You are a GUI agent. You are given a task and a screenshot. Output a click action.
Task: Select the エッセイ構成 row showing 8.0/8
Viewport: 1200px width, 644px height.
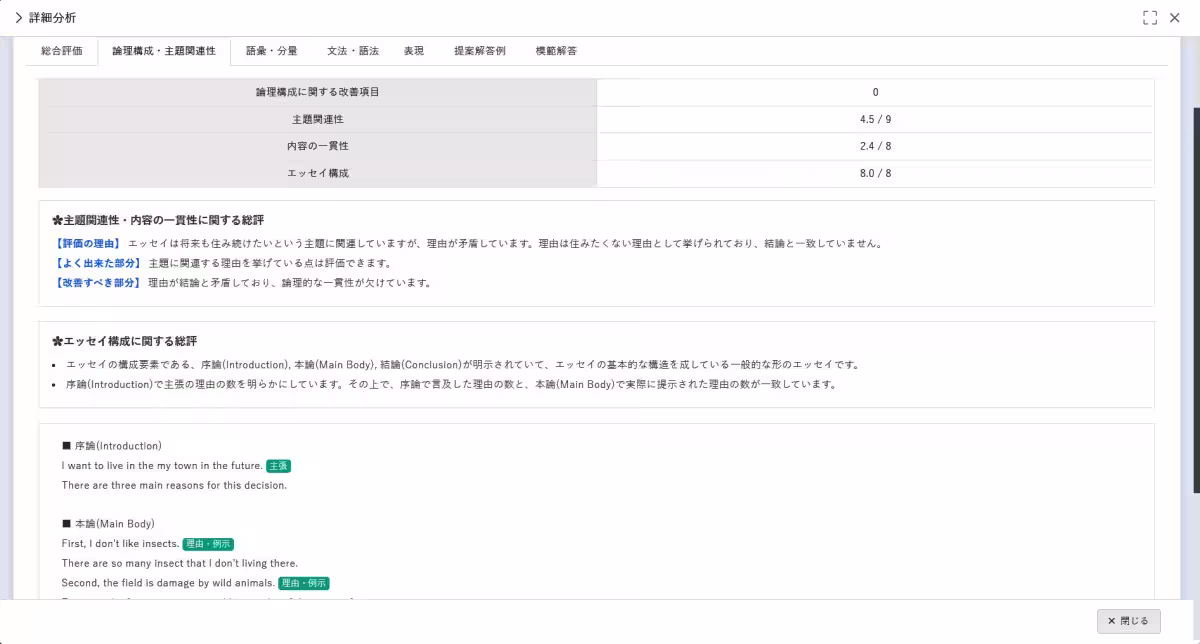pos(875,172)
